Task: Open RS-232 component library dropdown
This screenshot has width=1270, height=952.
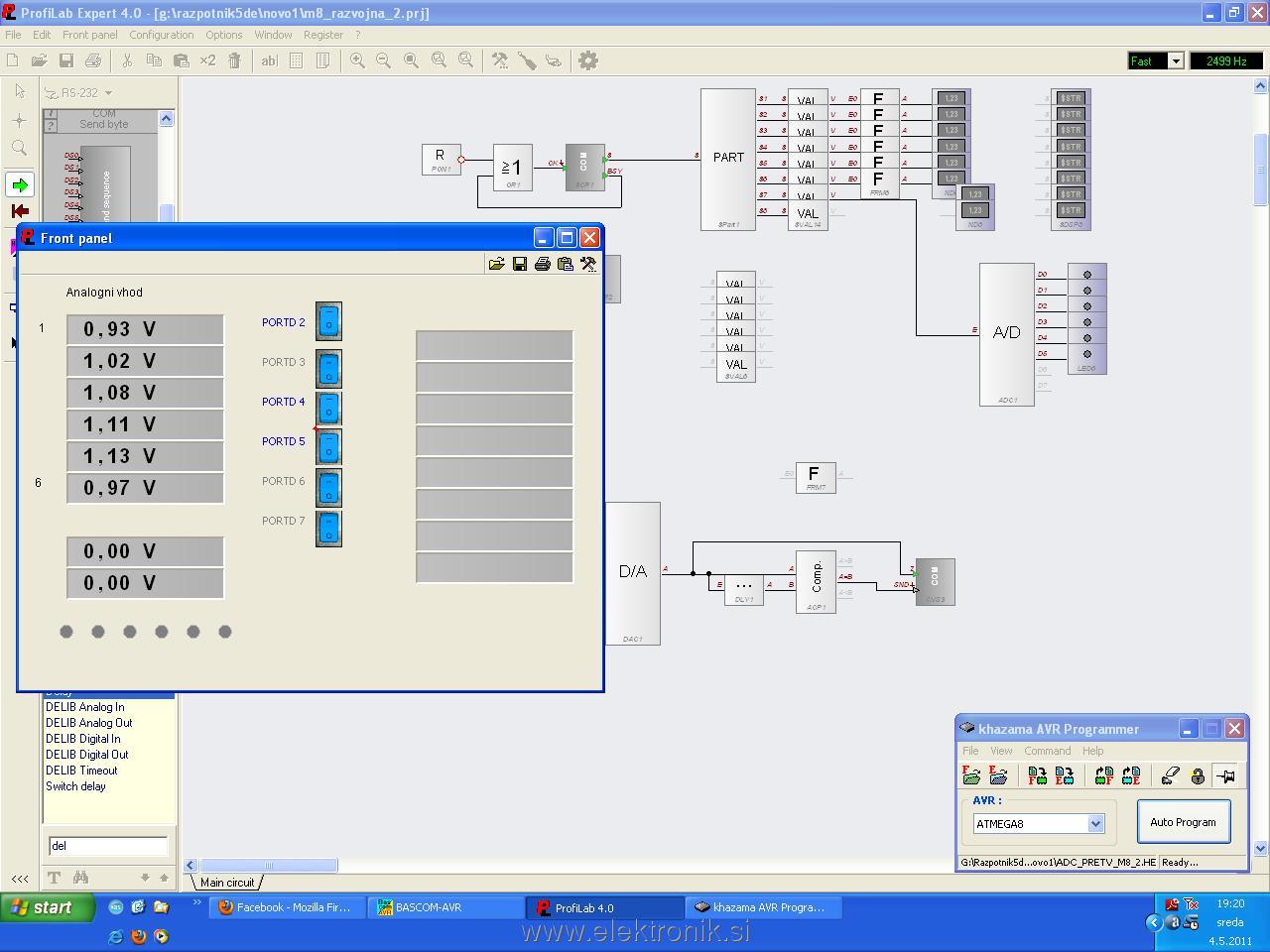Action: point(108,93)
